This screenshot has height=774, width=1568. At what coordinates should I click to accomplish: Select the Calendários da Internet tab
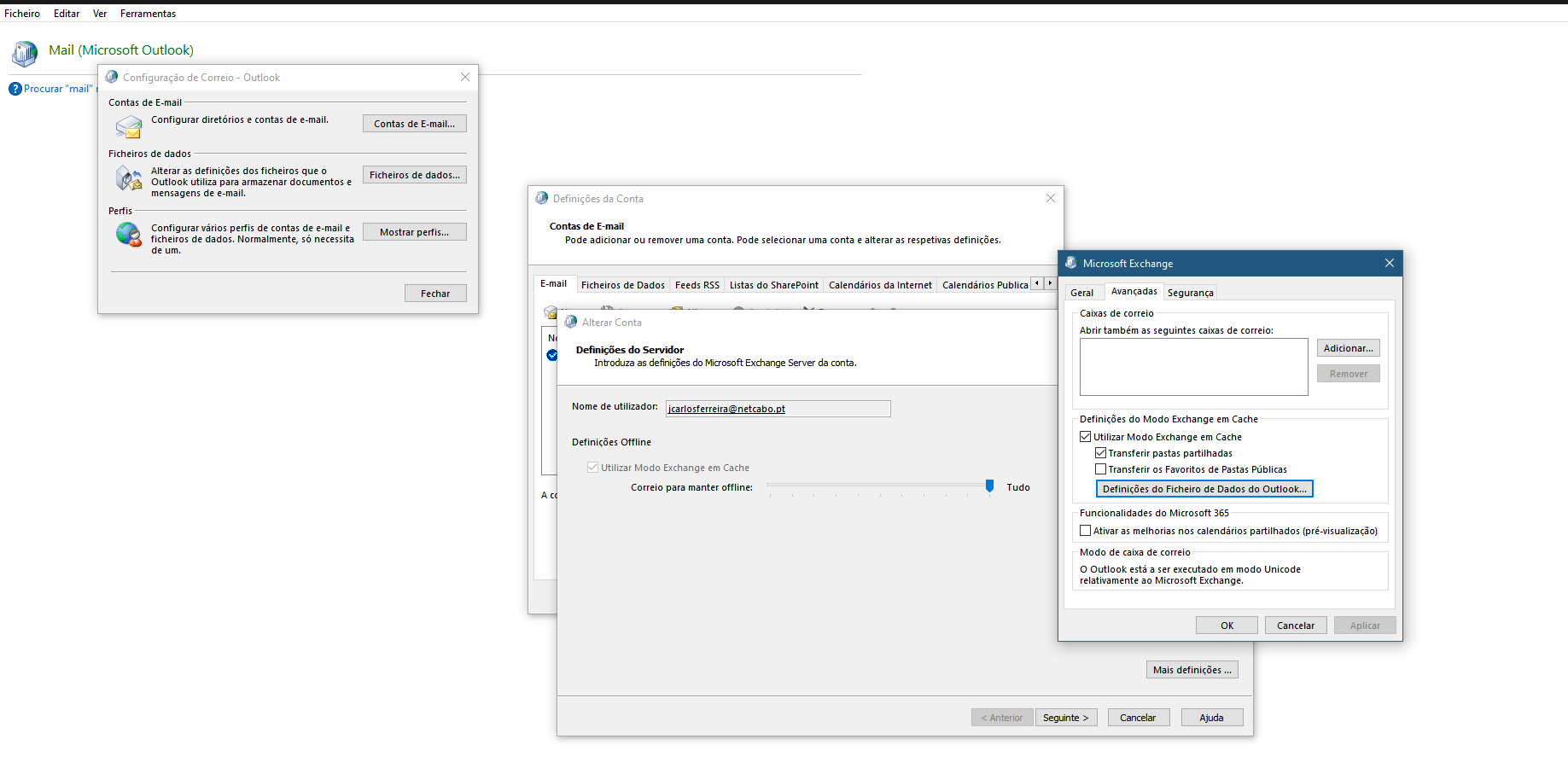(880, 285)
